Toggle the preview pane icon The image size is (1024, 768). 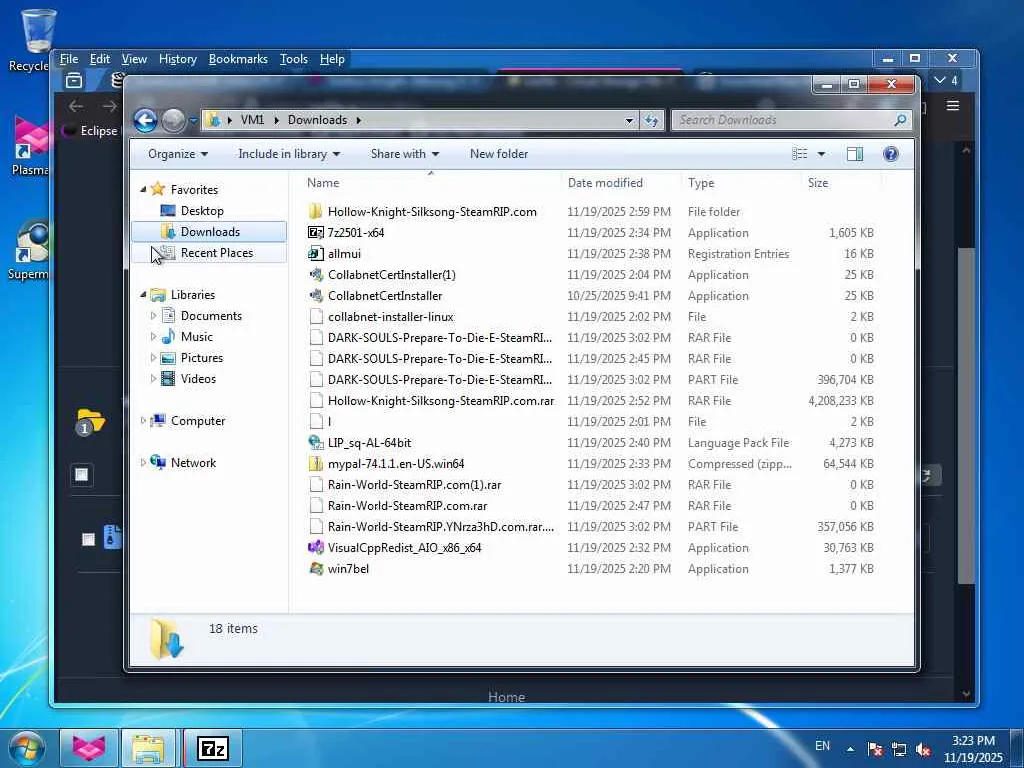(x=854, y=154)
